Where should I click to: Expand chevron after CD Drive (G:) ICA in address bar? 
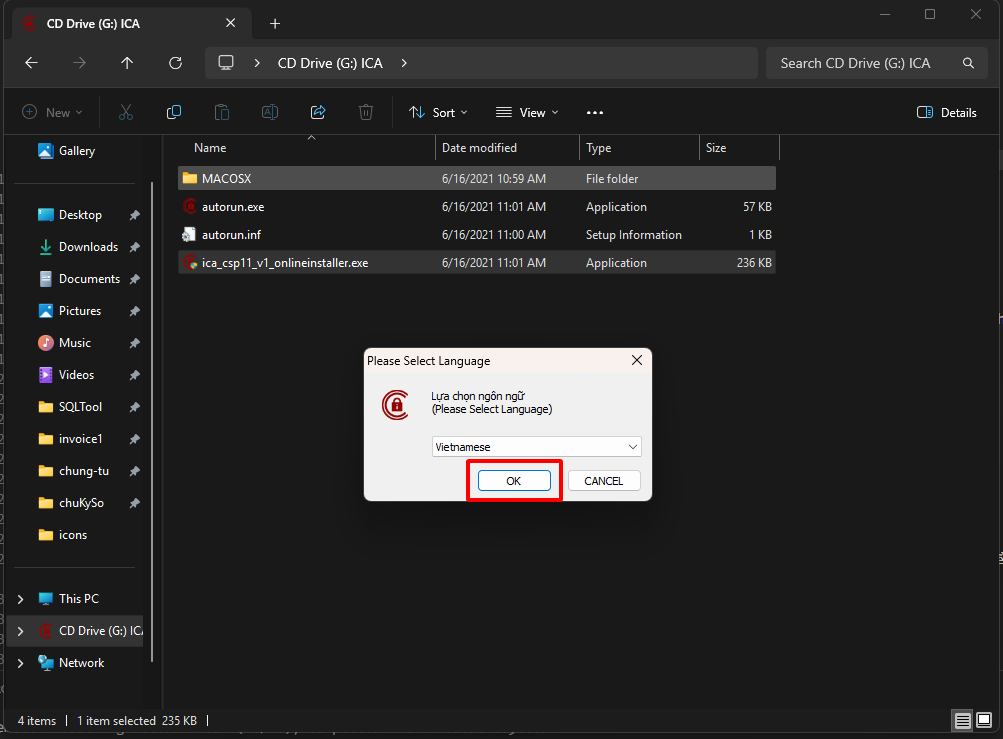point(404,63)
